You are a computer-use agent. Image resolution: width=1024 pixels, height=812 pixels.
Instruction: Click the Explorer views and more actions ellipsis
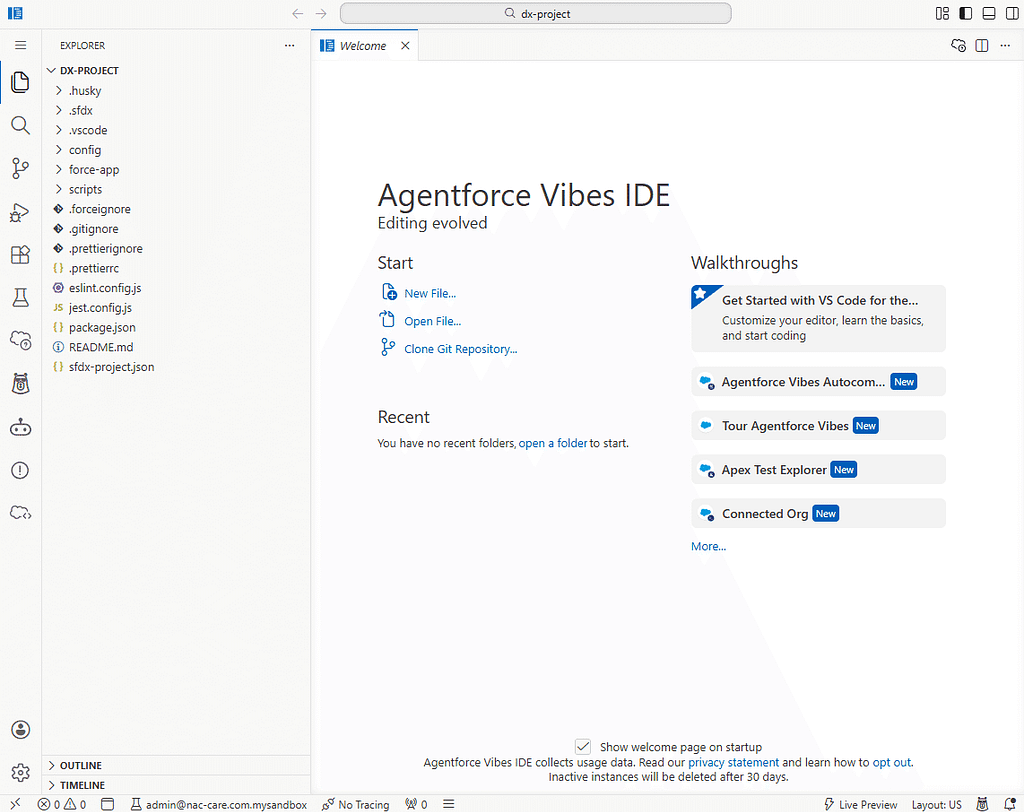click(x=289, y=45)
